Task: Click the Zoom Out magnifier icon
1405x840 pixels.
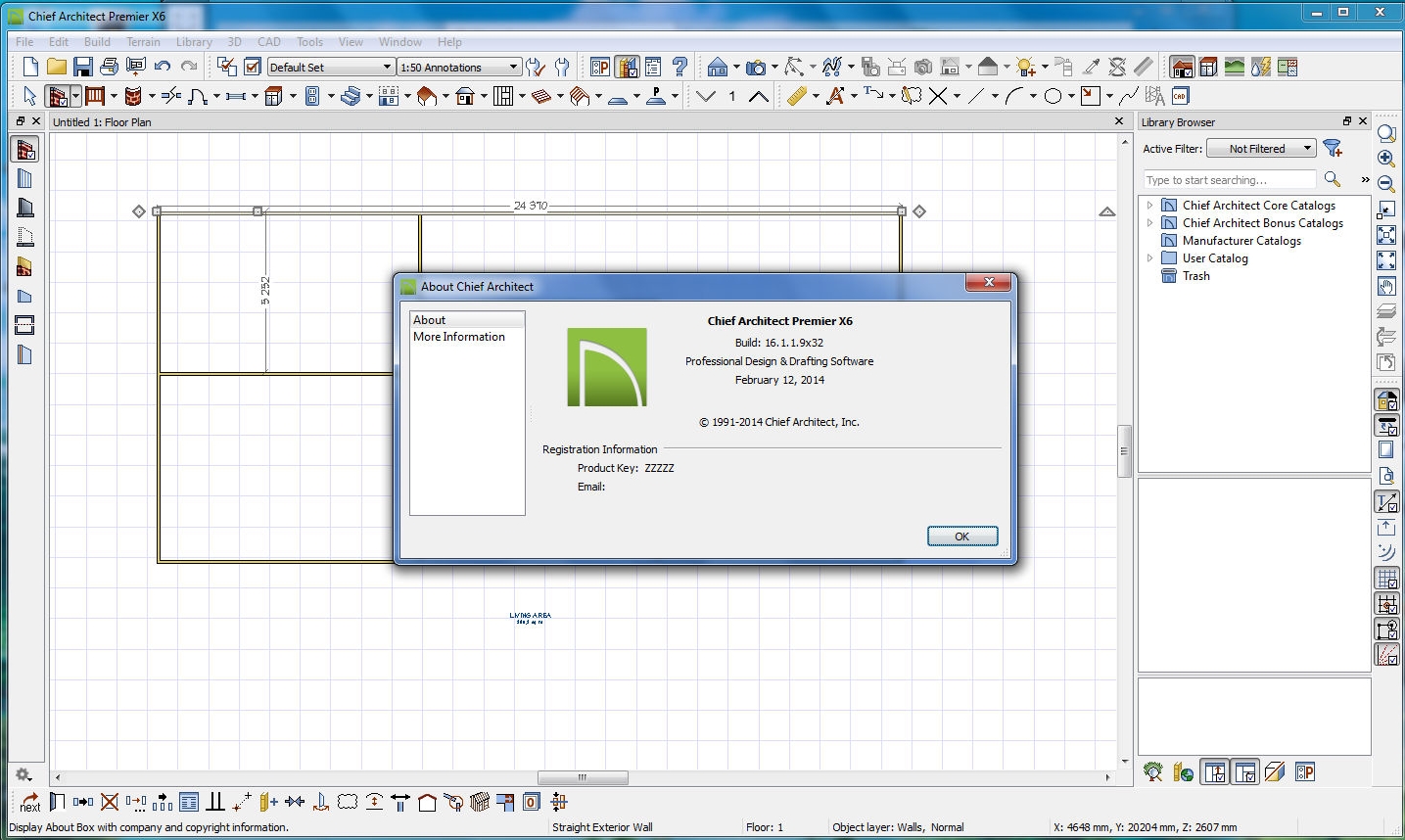Action: click(x=1385, y=183)
